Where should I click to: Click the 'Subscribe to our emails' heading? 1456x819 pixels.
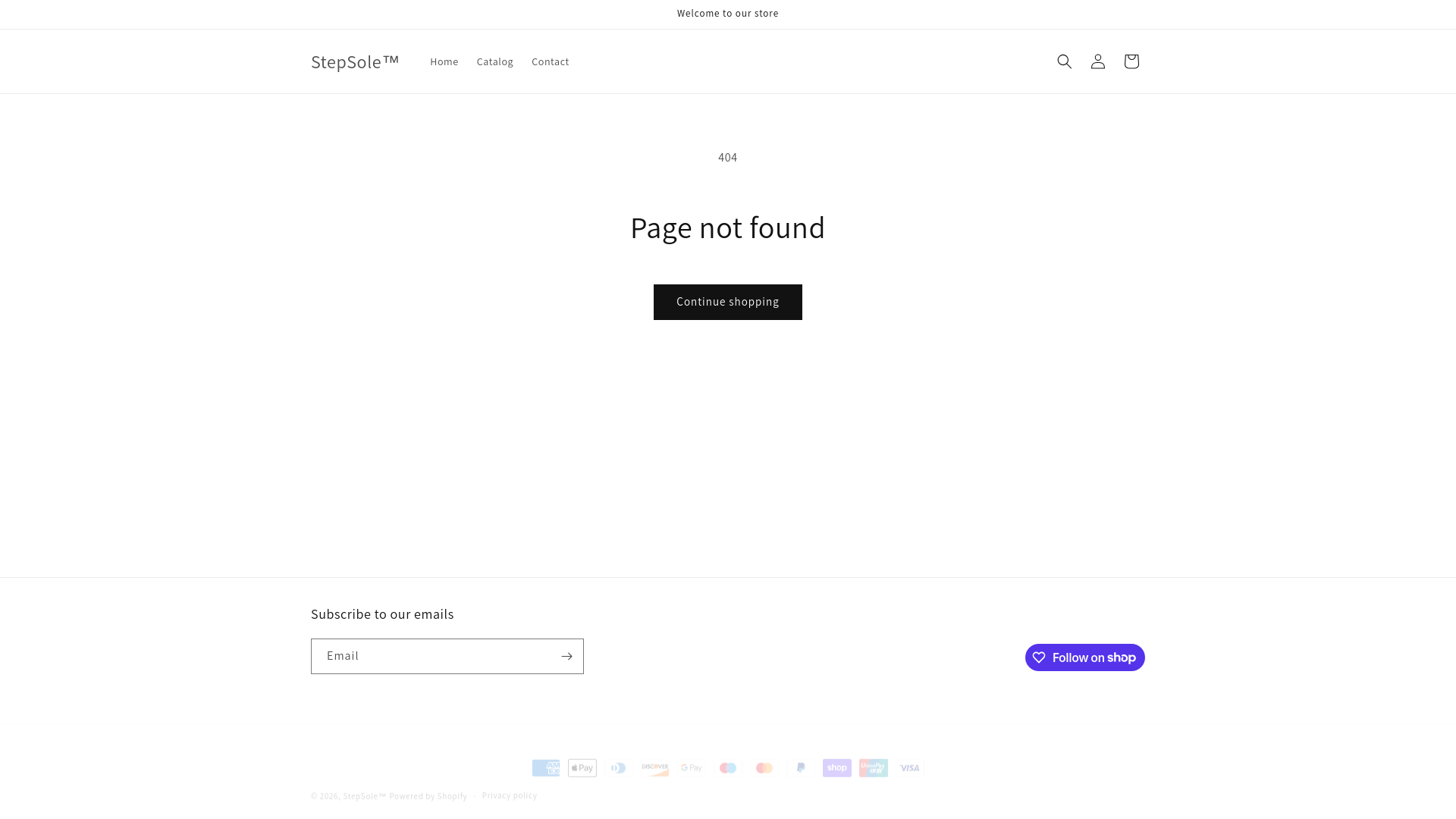coord(382,614)
